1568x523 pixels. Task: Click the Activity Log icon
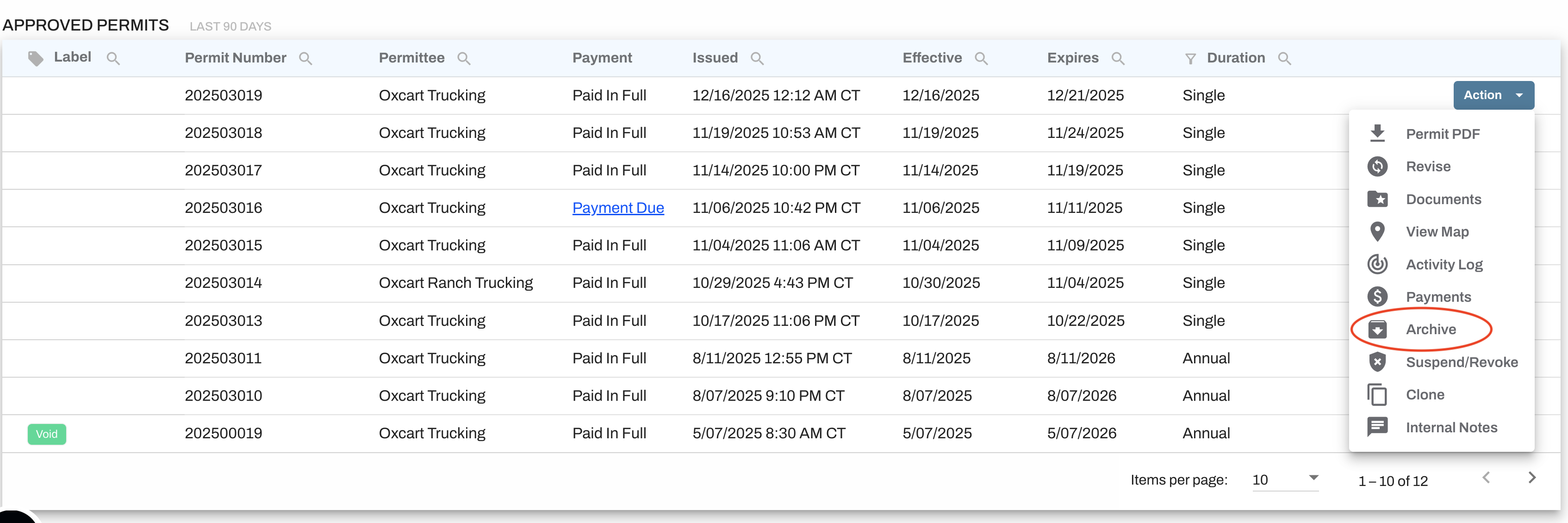(x=1377, y=264)
